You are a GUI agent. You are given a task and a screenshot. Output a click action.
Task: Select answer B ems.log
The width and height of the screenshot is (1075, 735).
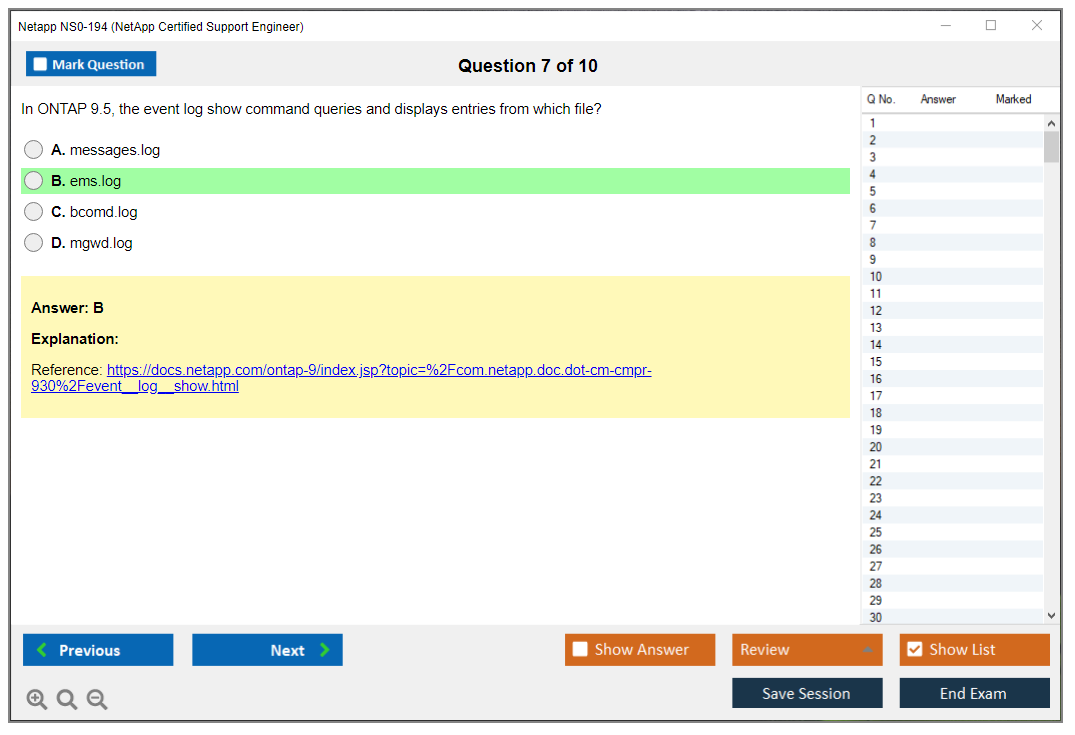point(34,181)
